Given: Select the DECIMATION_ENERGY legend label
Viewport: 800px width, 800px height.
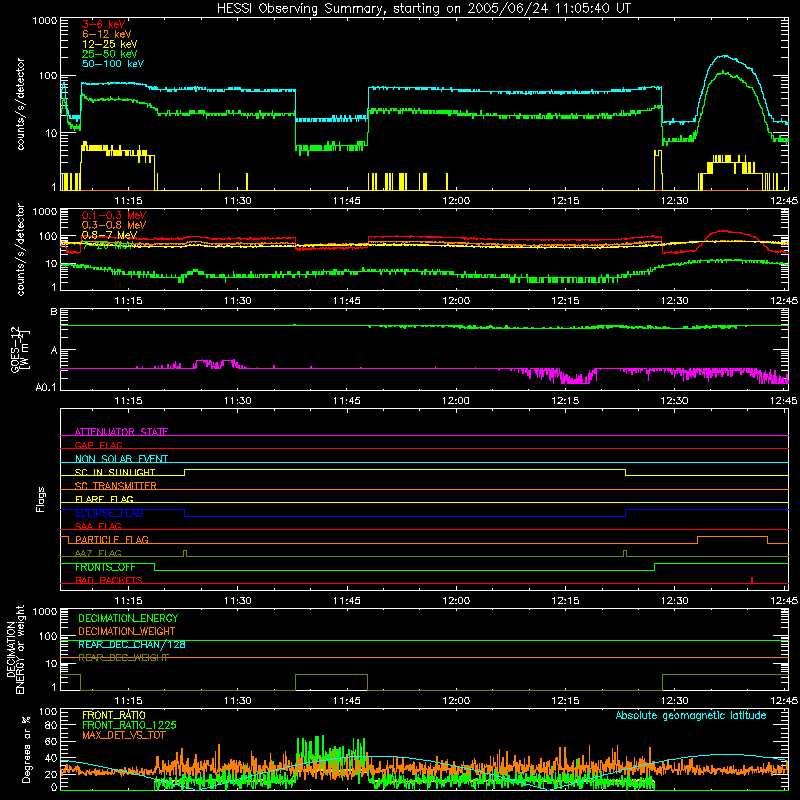Looking at the screenshot, I should 128,618.
